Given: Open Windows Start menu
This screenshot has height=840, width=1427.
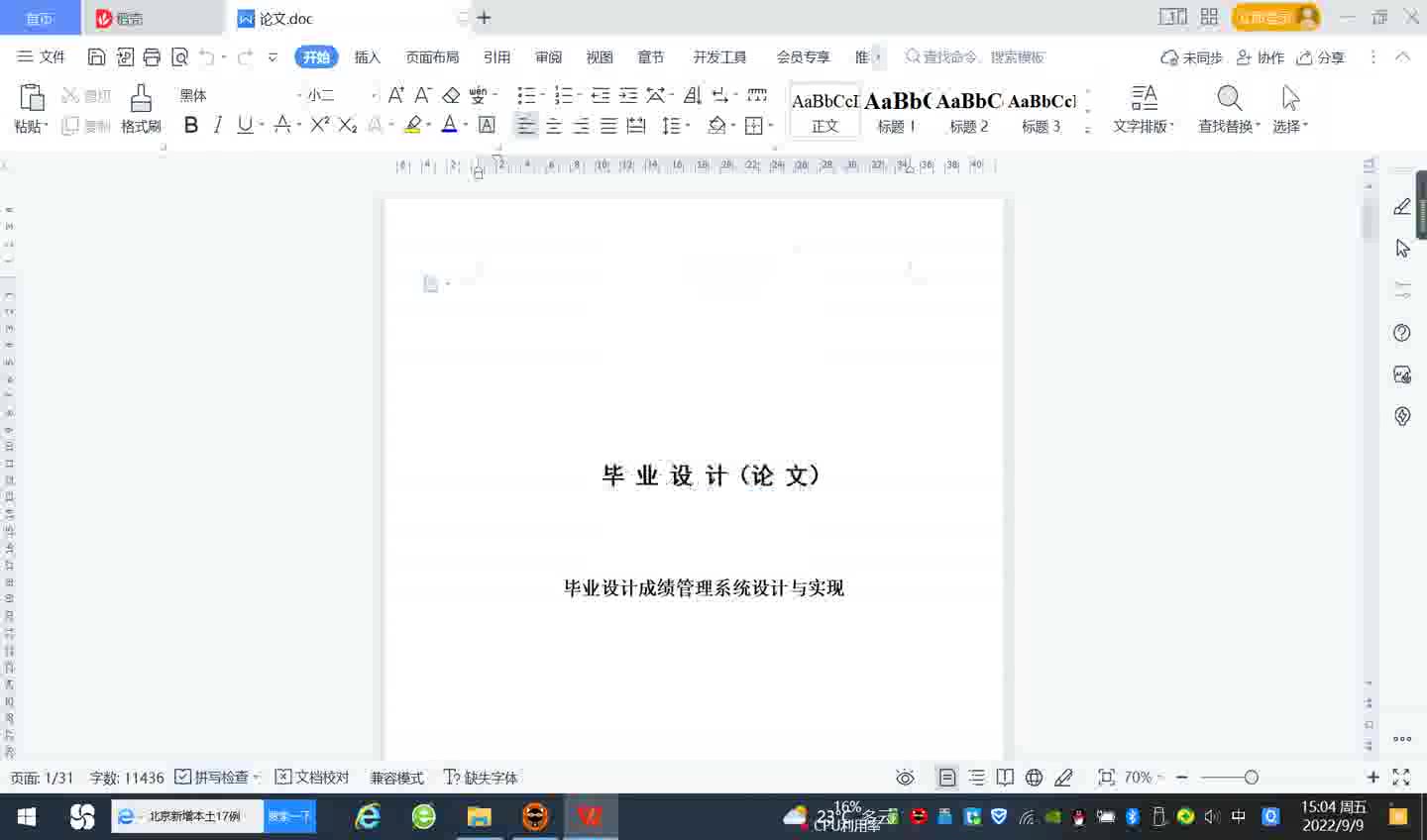Looking at the screenshot, I should 27,816.
